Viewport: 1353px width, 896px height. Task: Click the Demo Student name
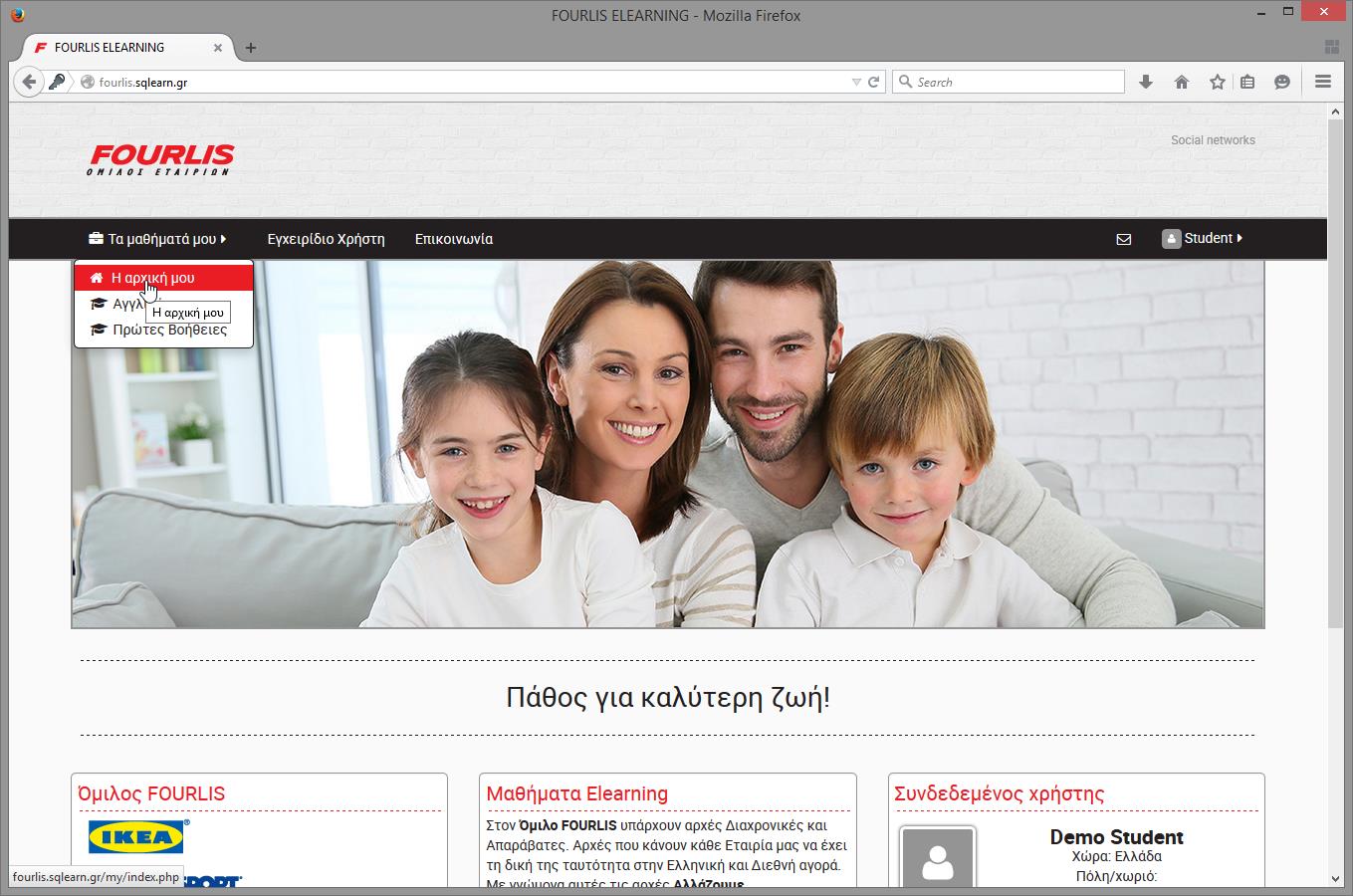(1116, 837)
